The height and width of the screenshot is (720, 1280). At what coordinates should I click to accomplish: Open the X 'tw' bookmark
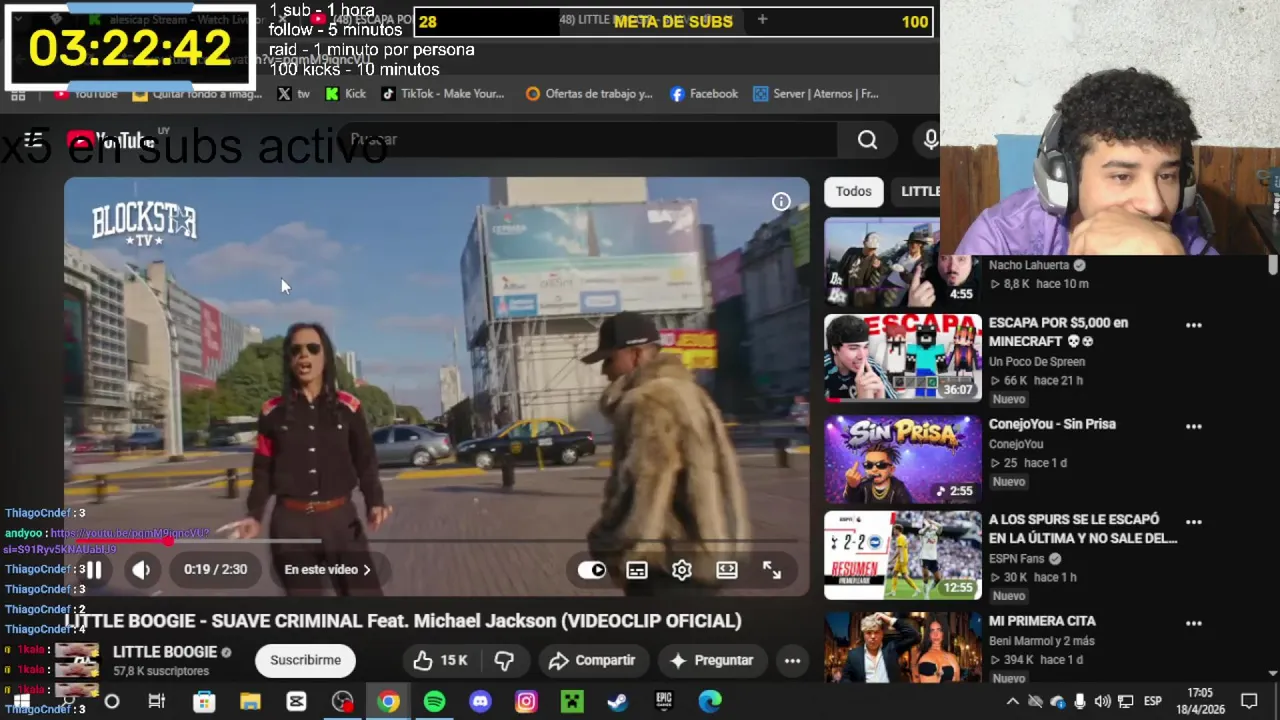pos(294,94)
